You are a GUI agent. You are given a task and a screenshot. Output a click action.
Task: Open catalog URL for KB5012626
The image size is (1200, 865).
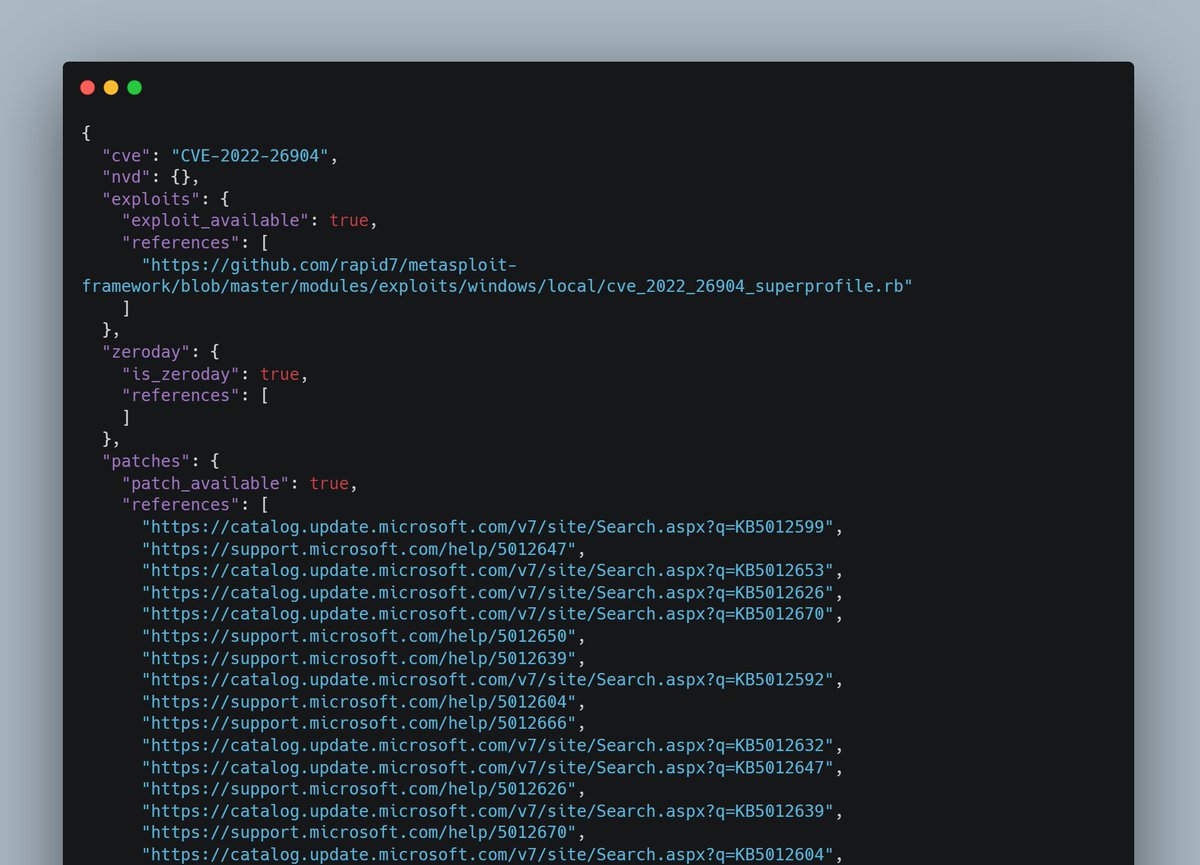487,593
